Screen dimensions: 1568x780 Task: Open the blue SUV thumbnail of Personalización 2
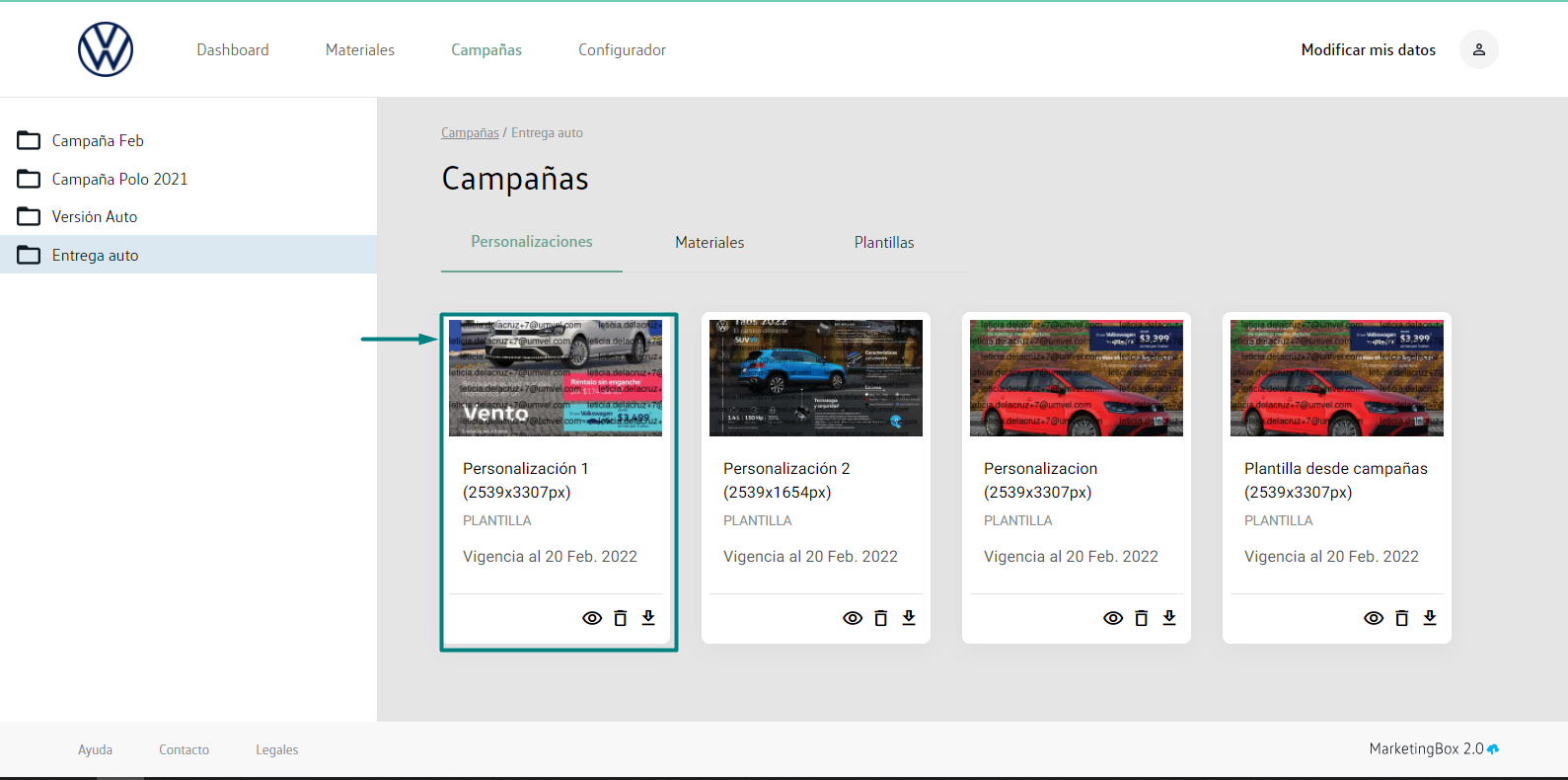[x=816, y=378]
